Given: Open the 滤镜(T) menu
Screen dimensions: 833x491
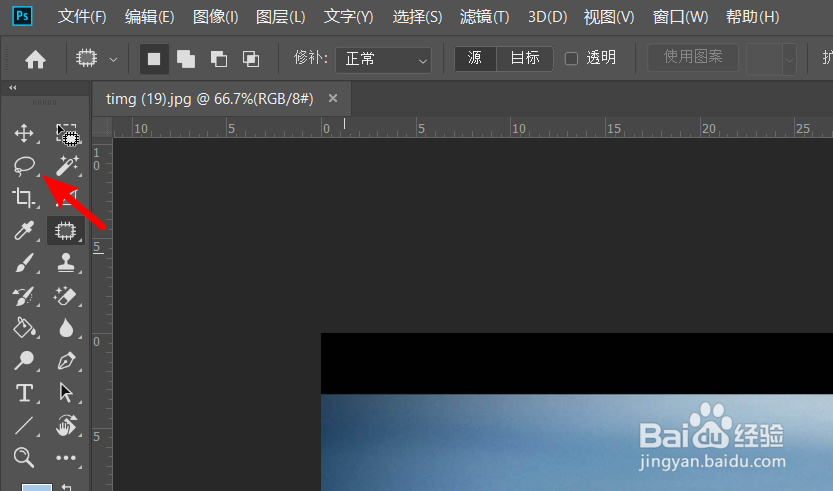Looking at the screenshot, I should 484,17.
